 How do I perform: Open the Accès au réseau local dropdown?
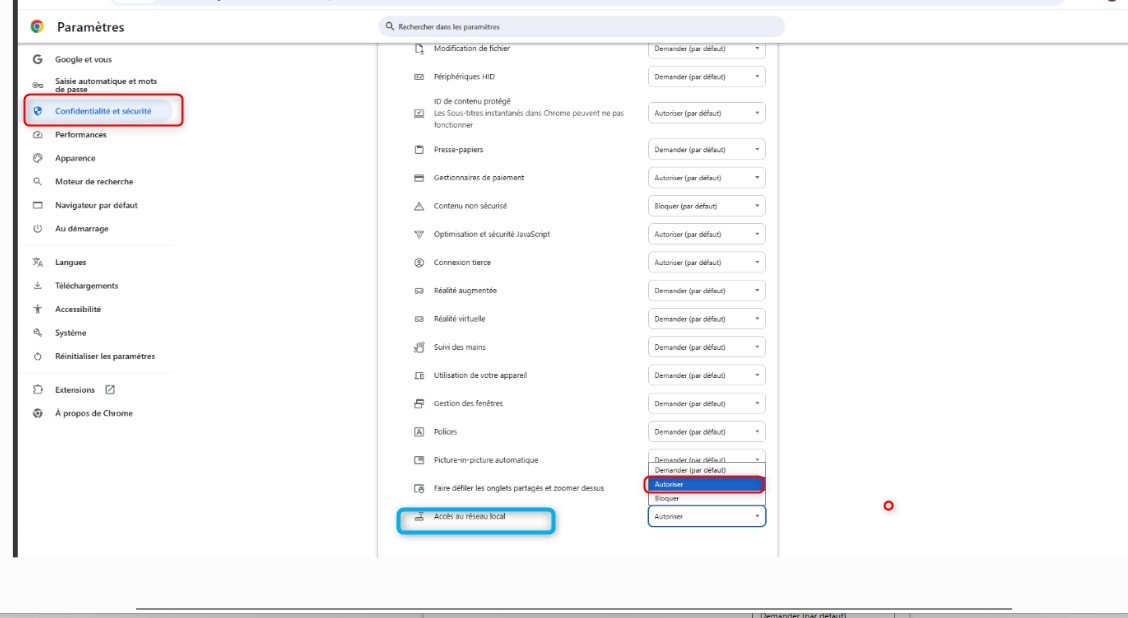point(706,517)
